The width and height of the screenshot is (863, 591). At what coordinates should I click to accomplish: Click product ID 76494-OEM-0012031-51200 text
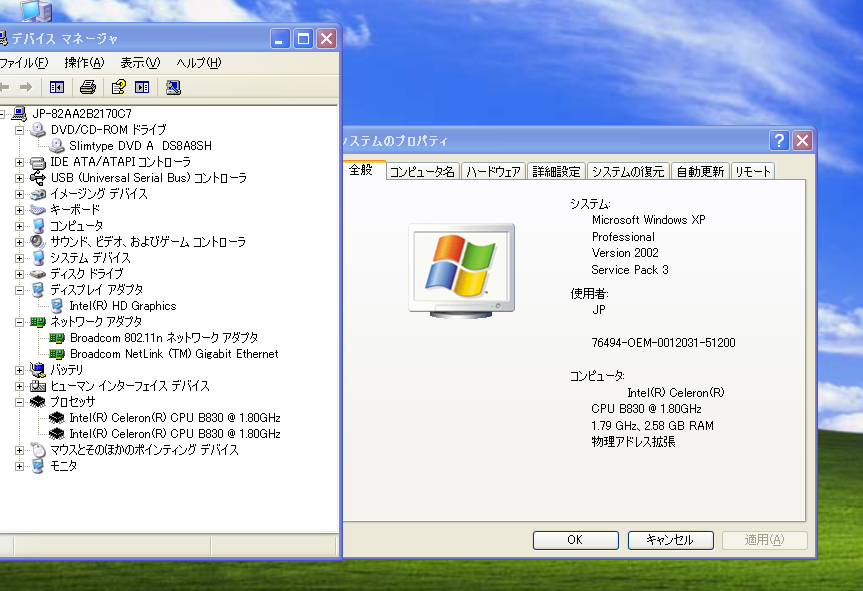tap(663, 343)
